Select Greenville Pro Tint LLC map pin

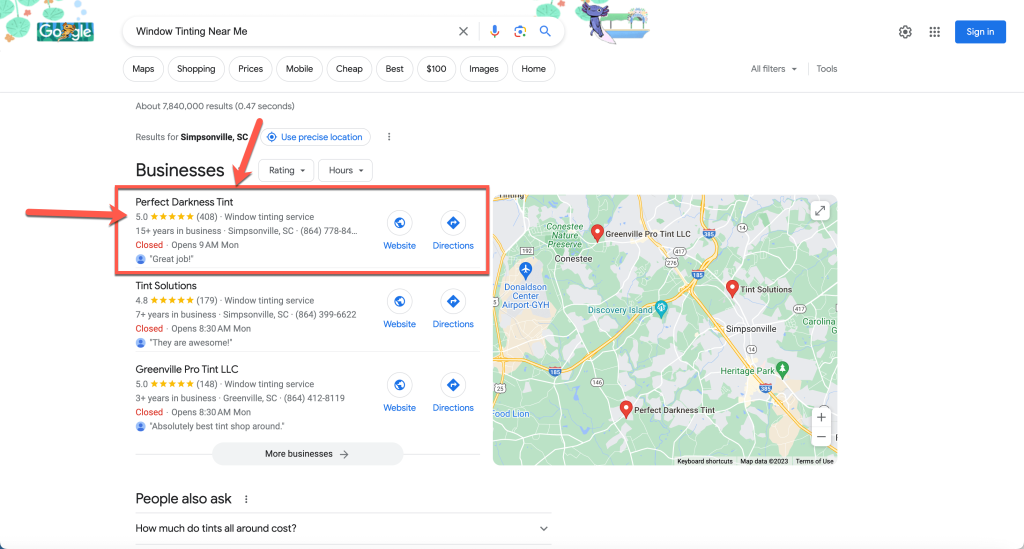tap(597, 233)
